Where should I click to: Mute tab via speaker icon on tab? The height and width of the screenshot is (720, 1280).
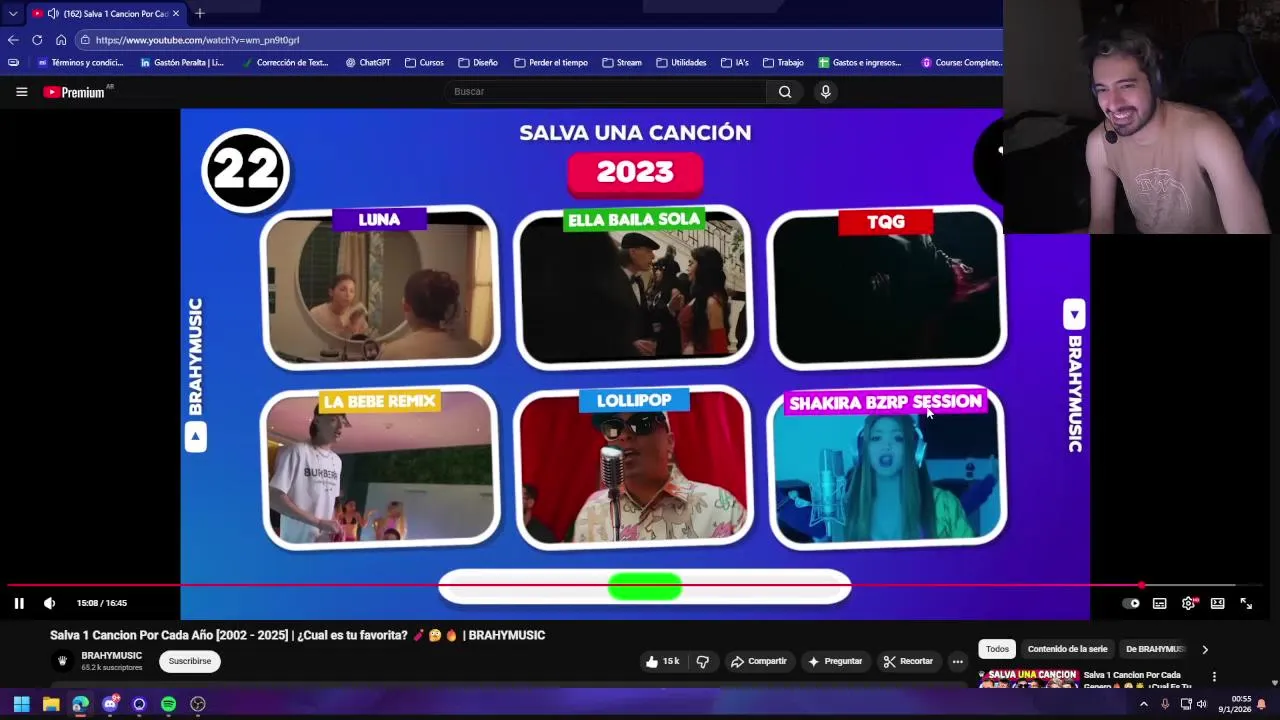click(52, 14)
